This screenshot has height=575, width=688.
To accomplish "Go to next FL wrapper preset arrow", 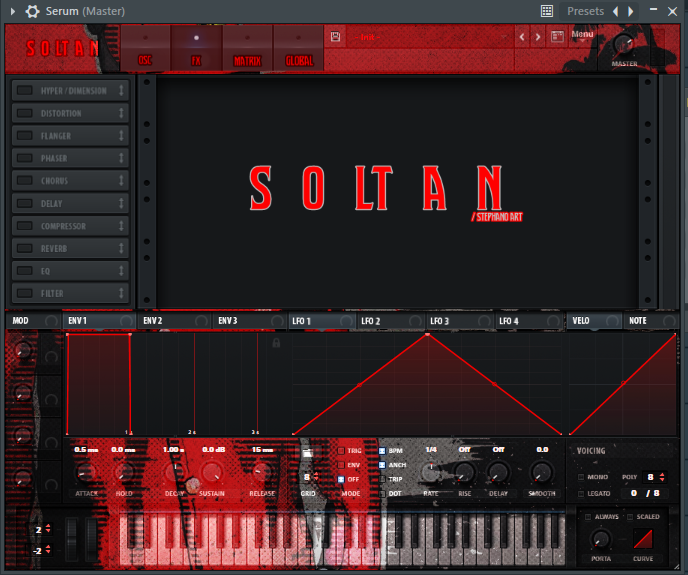I will click(631, 11).
